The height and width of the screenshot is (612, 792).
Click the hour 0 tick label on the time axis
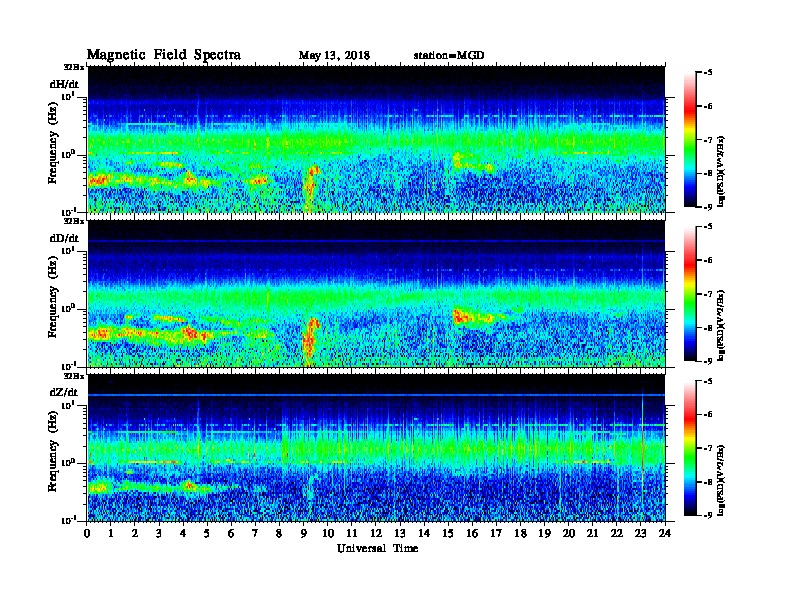click(x=87, y=533)
